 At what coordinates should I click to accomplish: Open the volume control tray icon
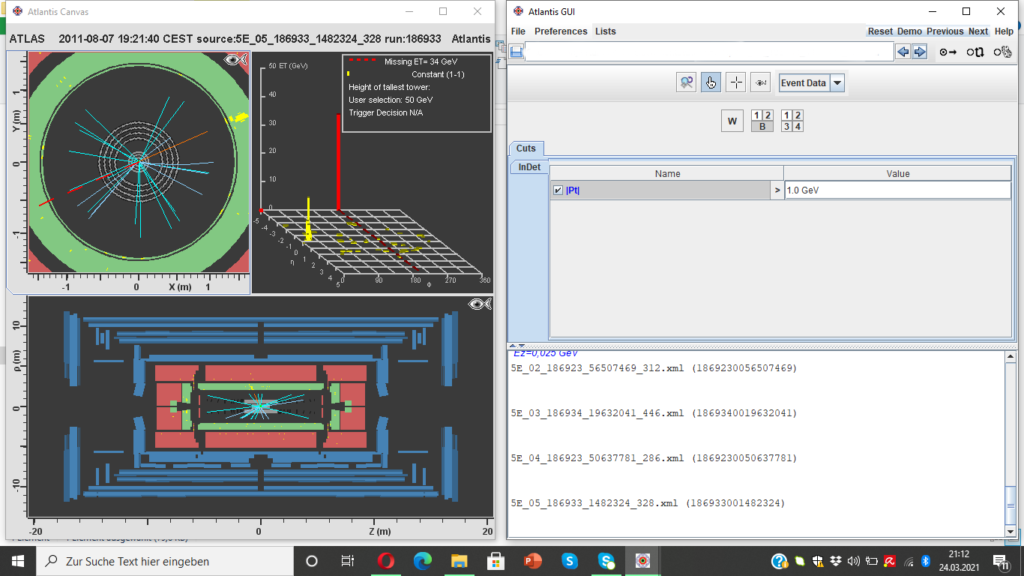coord(854,561)
